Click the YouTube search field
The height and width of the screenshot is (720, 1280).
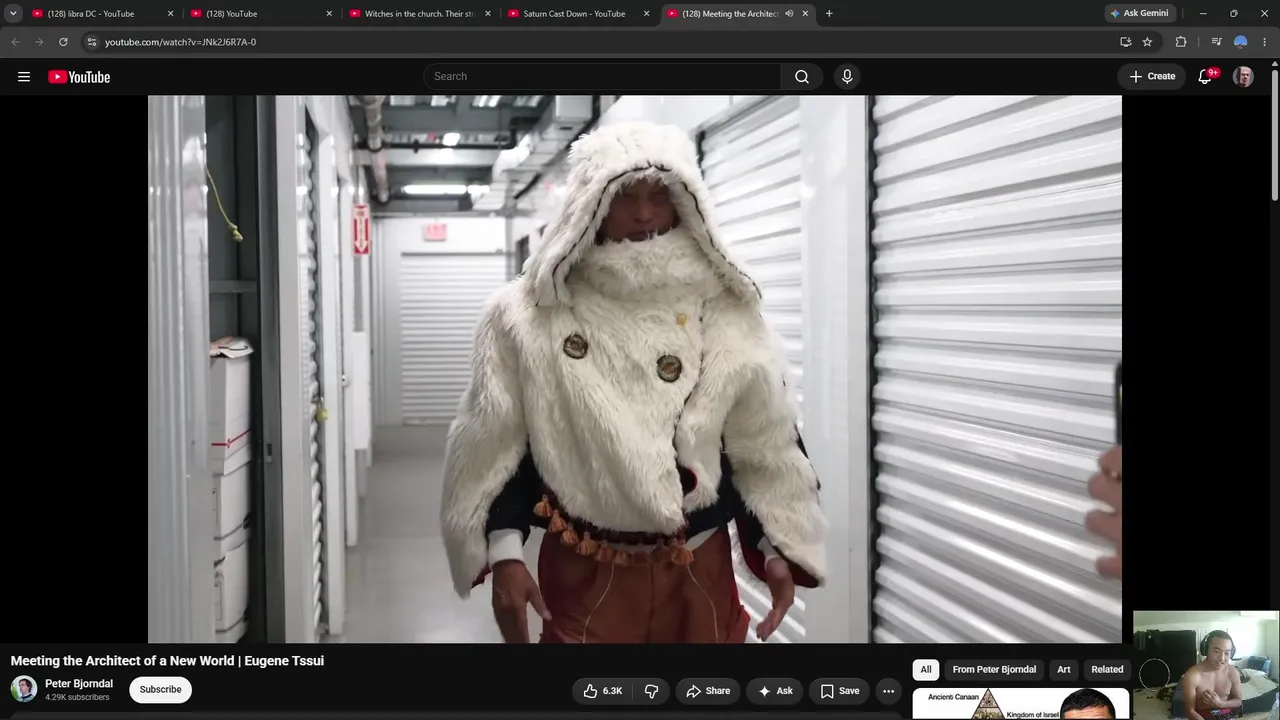tap(603, 77)
